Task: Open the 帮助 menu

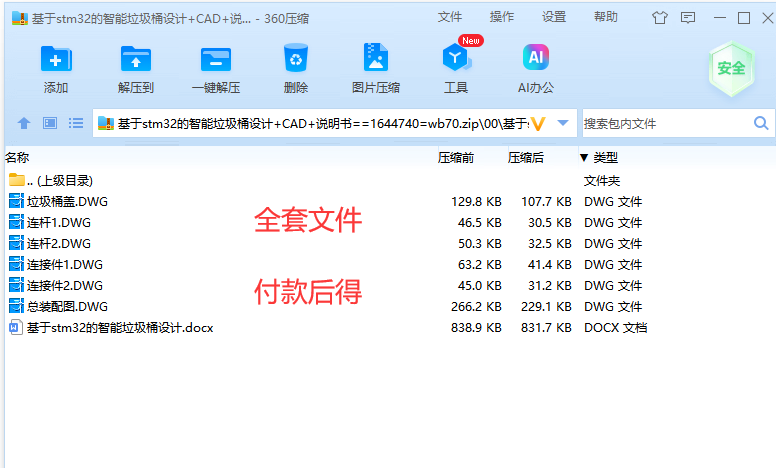Action: 606,17
